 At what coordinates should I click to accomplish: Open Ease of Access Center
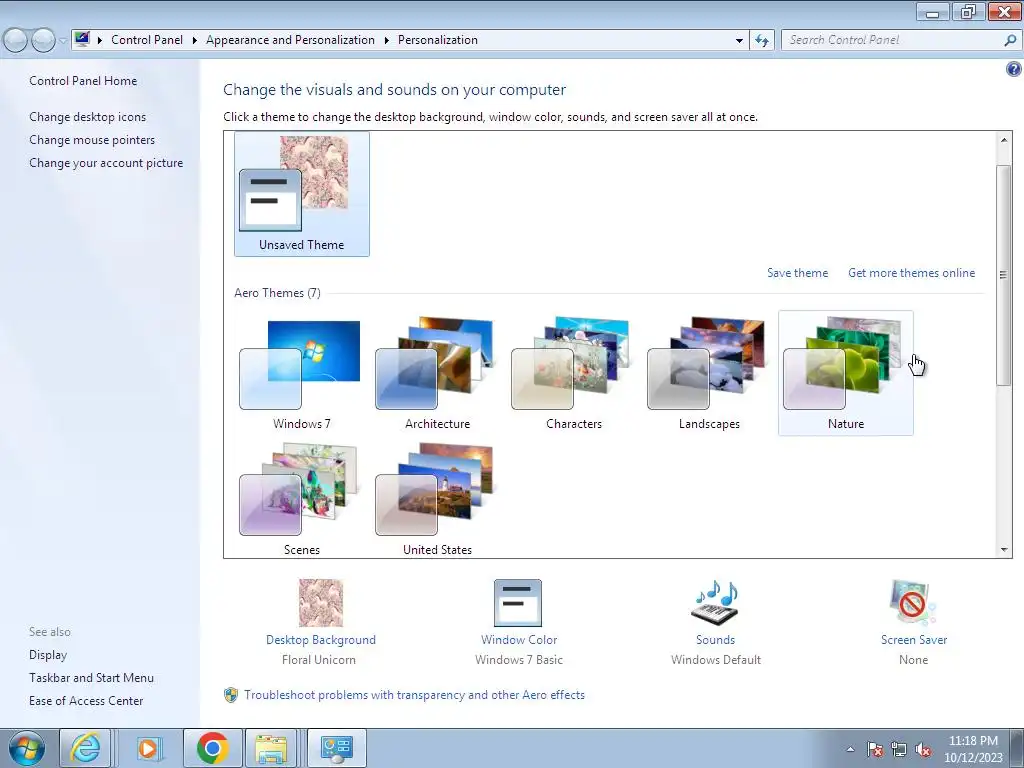86,701
